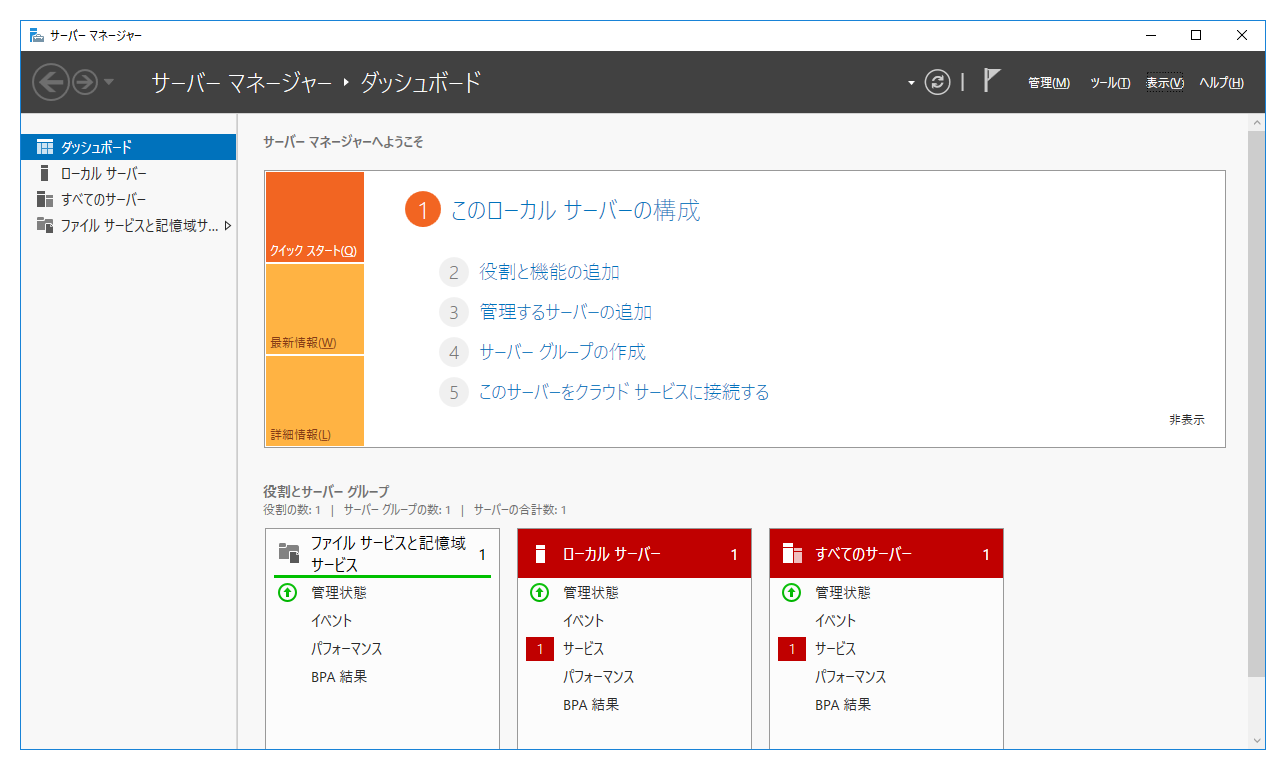Click BPA 結果 in file services tile

coord(339,677)
